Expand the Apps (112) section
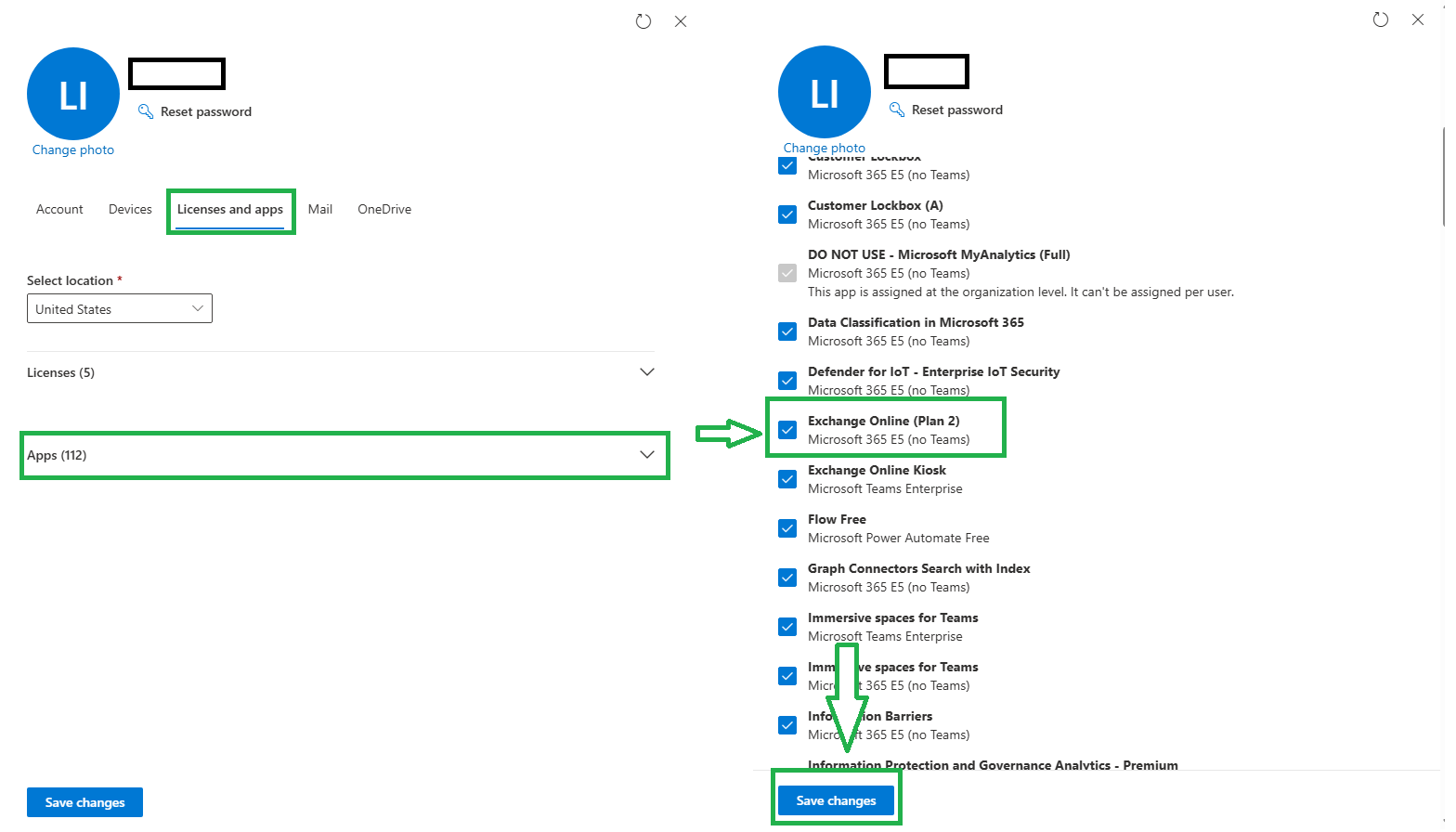This screenshot has height=832, width=1456. coord(341,455)
